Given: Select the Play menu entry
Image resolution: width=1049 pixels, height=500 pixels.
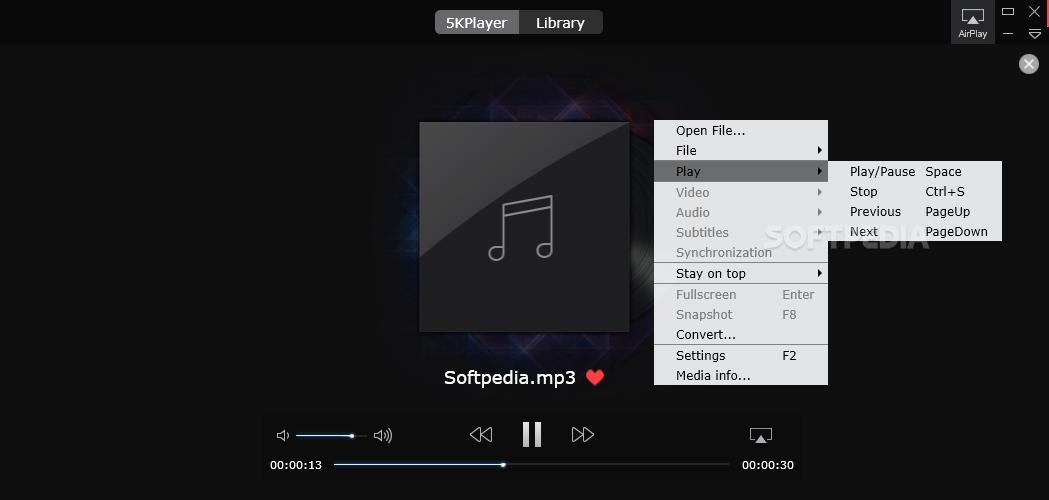Looking at the screenshot, I should (x=741, y=171).
